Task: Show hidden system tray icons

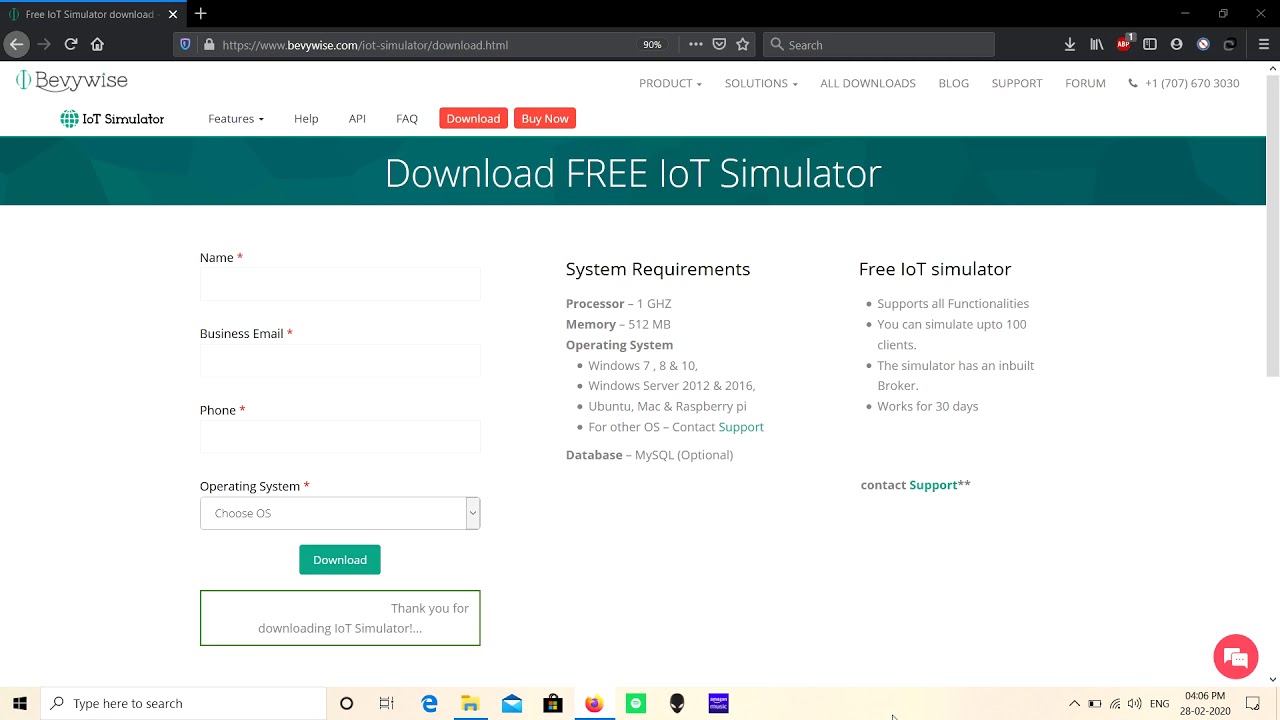Action: coord(1074,704)
